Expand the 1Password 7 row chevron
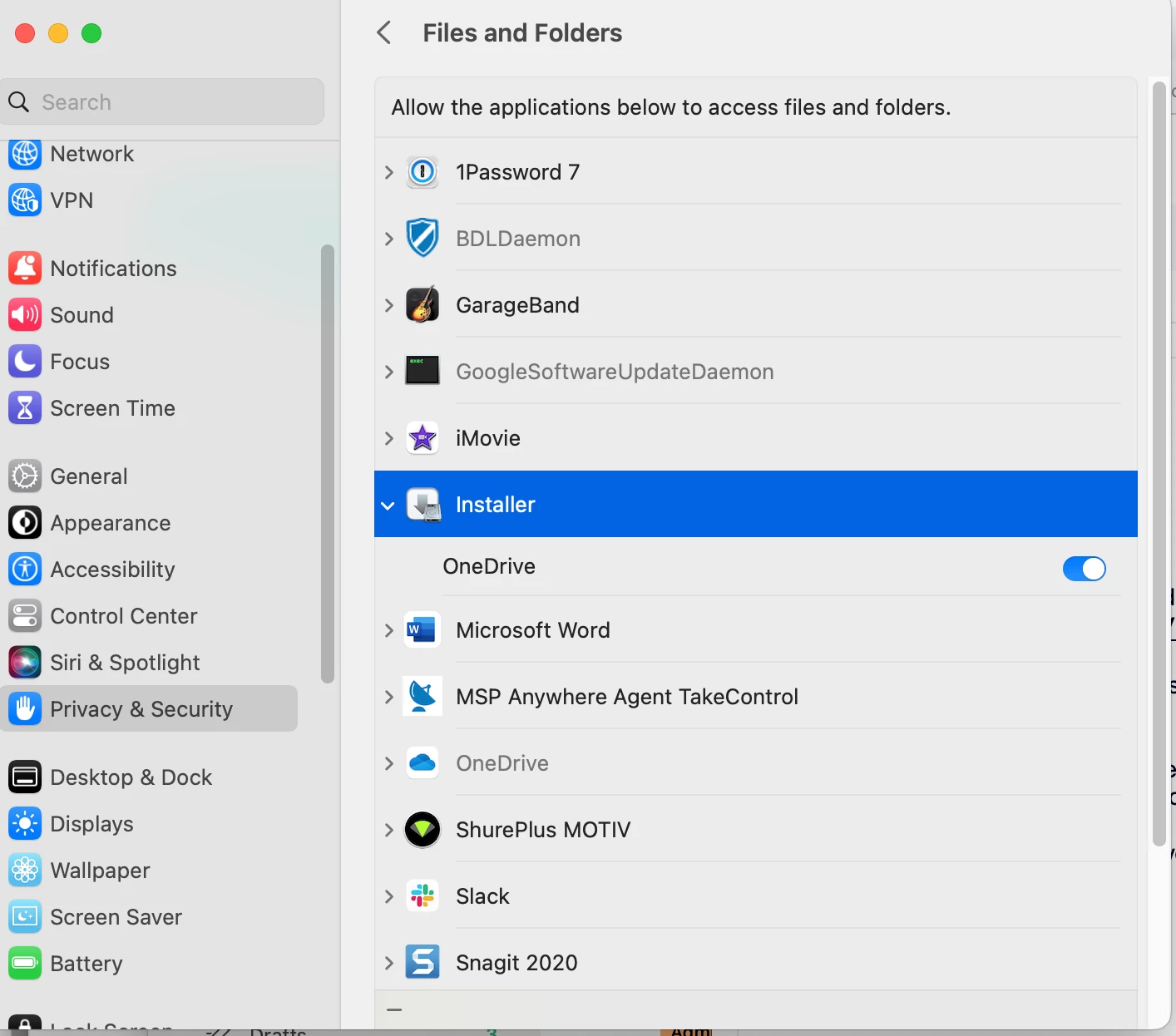1176x1036 pixels. tap(388, 172)
